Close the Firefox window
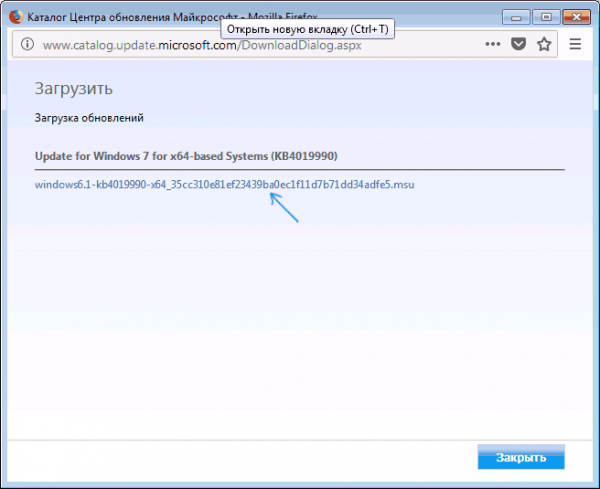This screenshot has width=600, height=489. (576, 18)
